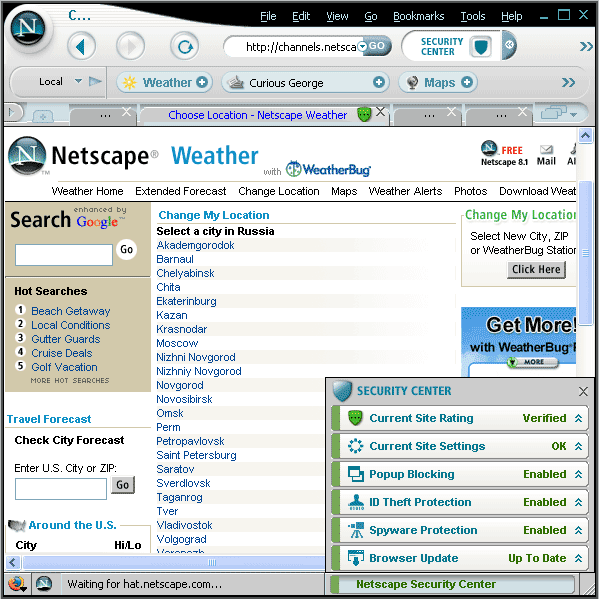Open the URL history dropdown arrow
This screenshot has width=599, height=599.
click(x=362, y=46)
